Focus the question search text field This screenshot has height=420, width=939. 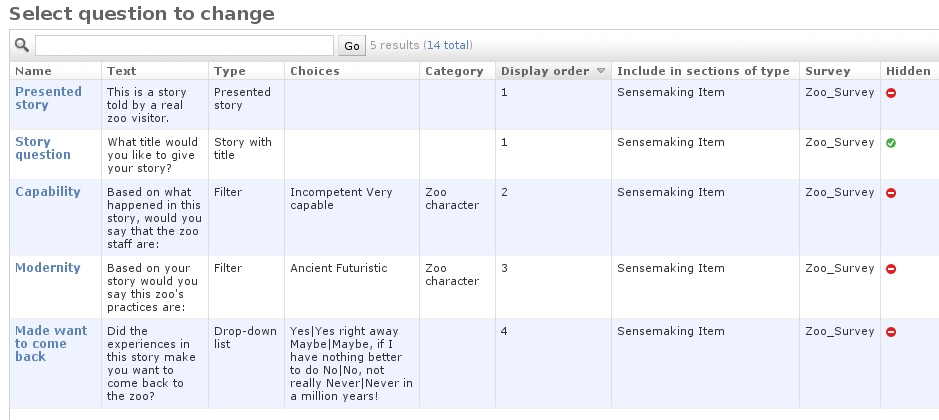[x=185, y=45]
